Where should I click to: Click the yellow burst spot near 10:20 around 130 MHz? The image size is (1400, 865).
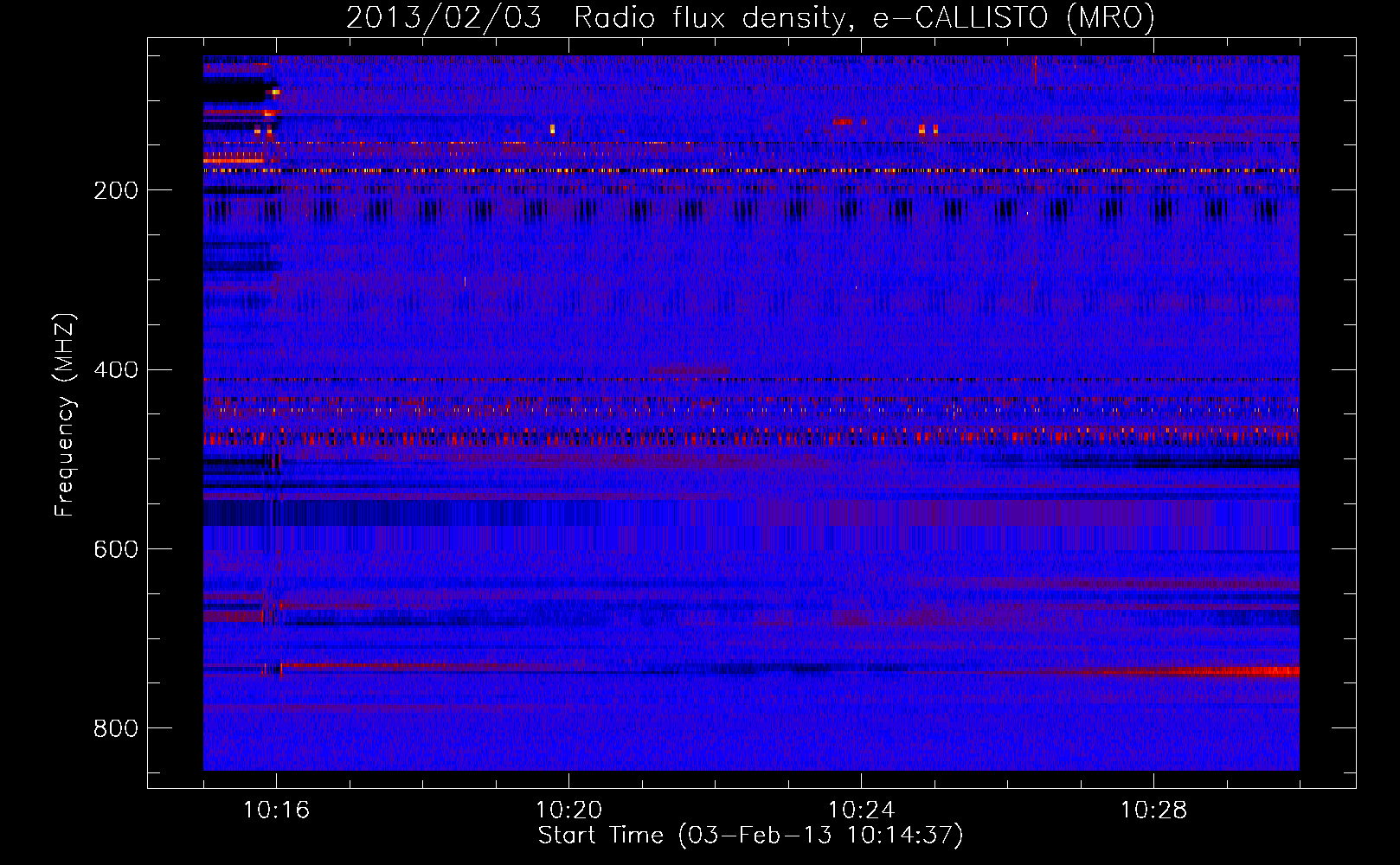(552, 129)
